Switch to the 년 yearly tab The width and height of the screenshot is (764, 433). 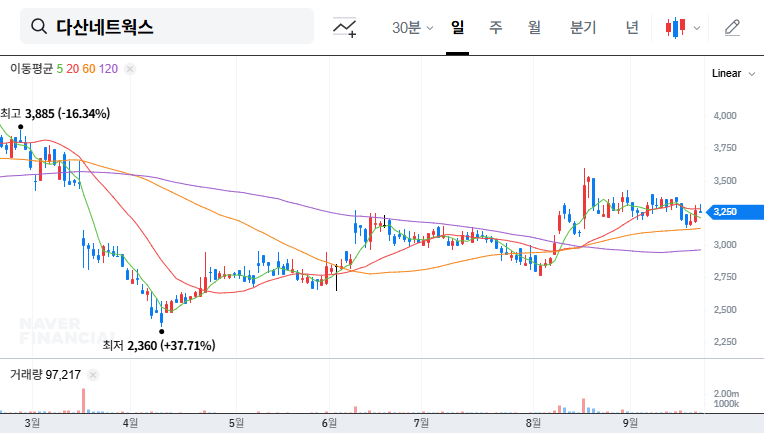[x=632, y=27]
